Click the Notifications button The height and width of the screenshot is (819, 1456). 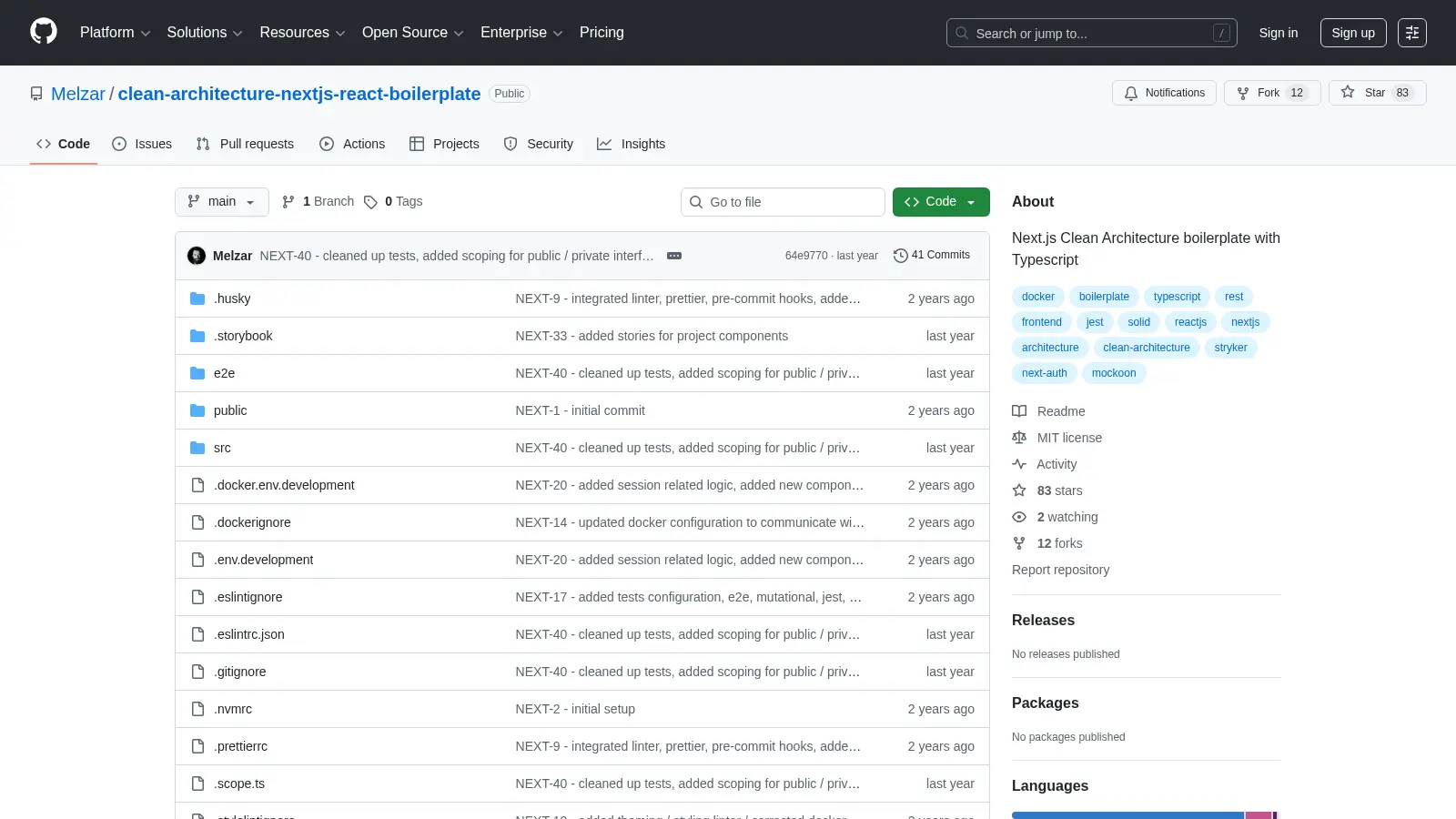pos(1164,93)
